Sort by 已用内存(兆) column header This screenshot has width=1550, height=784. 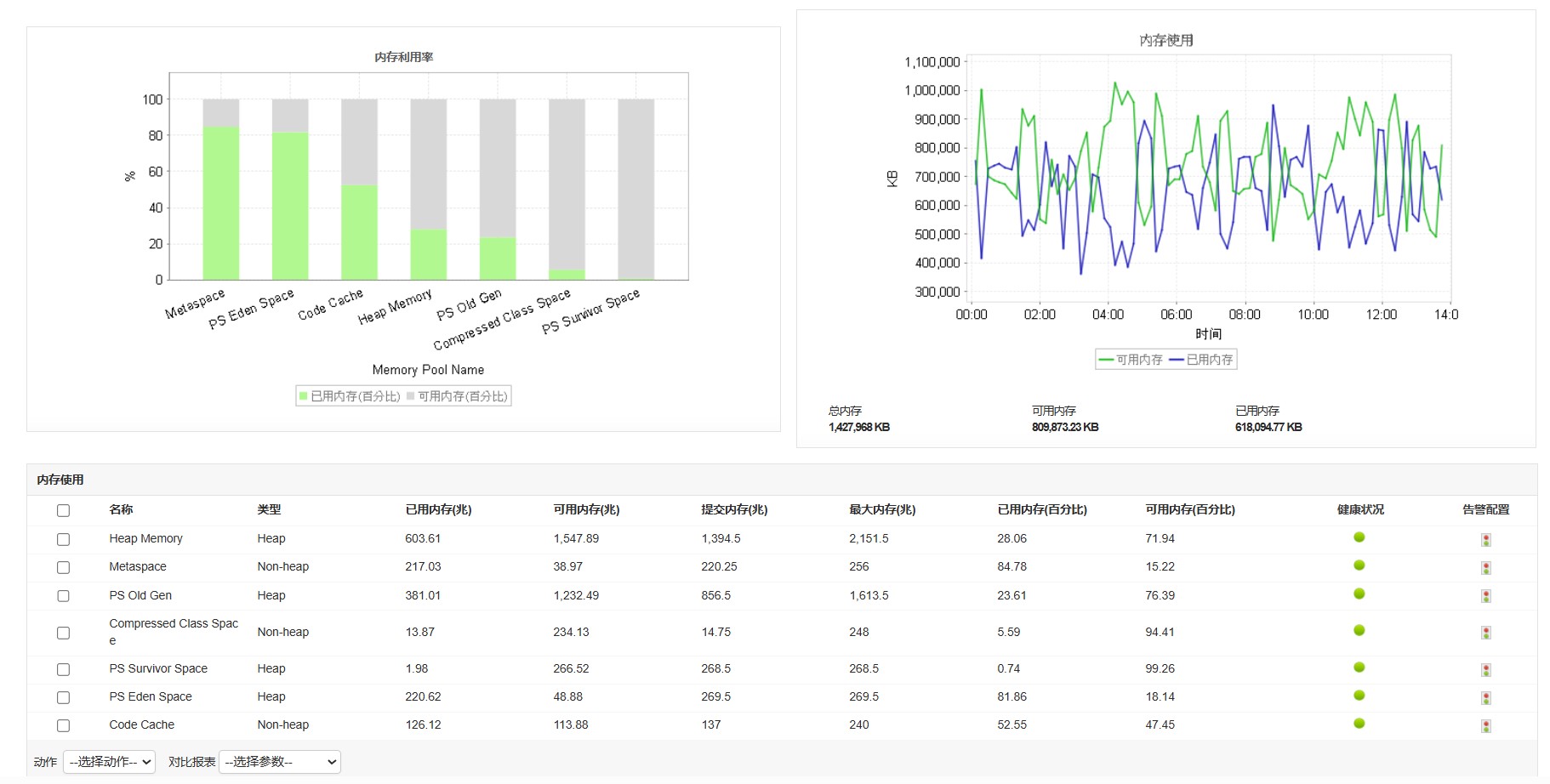[438, 510]
